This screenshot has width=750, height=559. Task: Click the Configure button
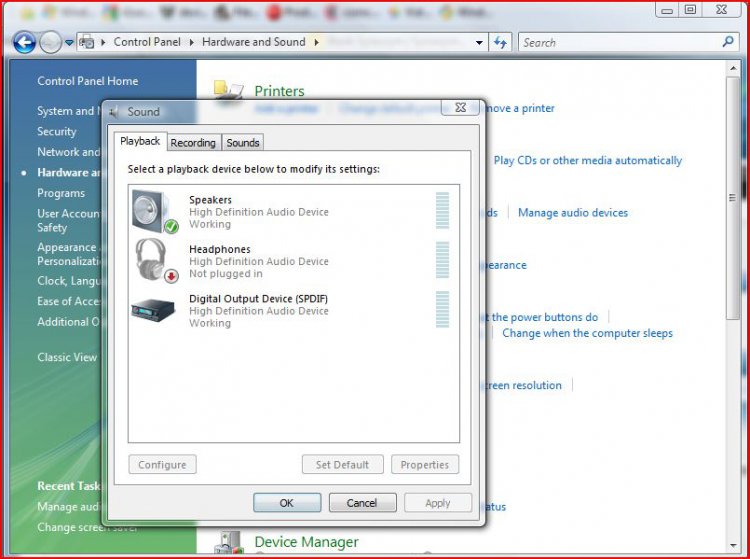tap(162, 464)
